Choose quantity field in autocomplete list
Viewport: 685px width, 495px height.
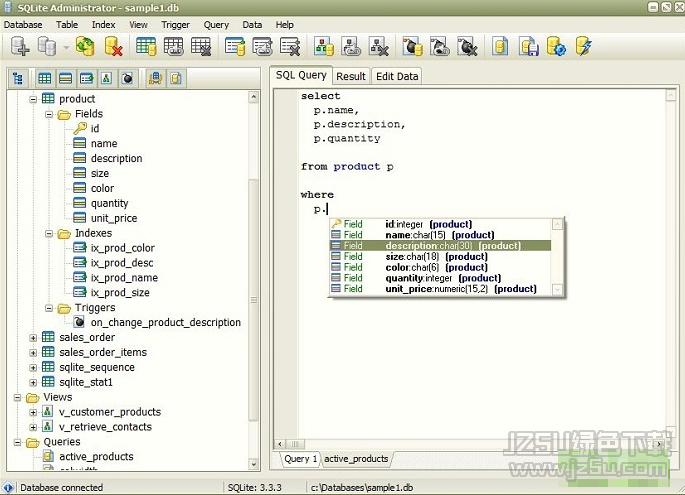tap(440, 278)
